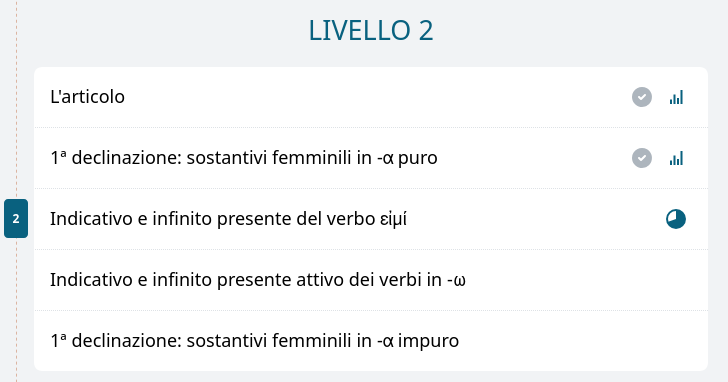The width and height of the screenshot is (728, 382).
Task: Select the first lesson row, L'articolo
Action: [371, 97]
